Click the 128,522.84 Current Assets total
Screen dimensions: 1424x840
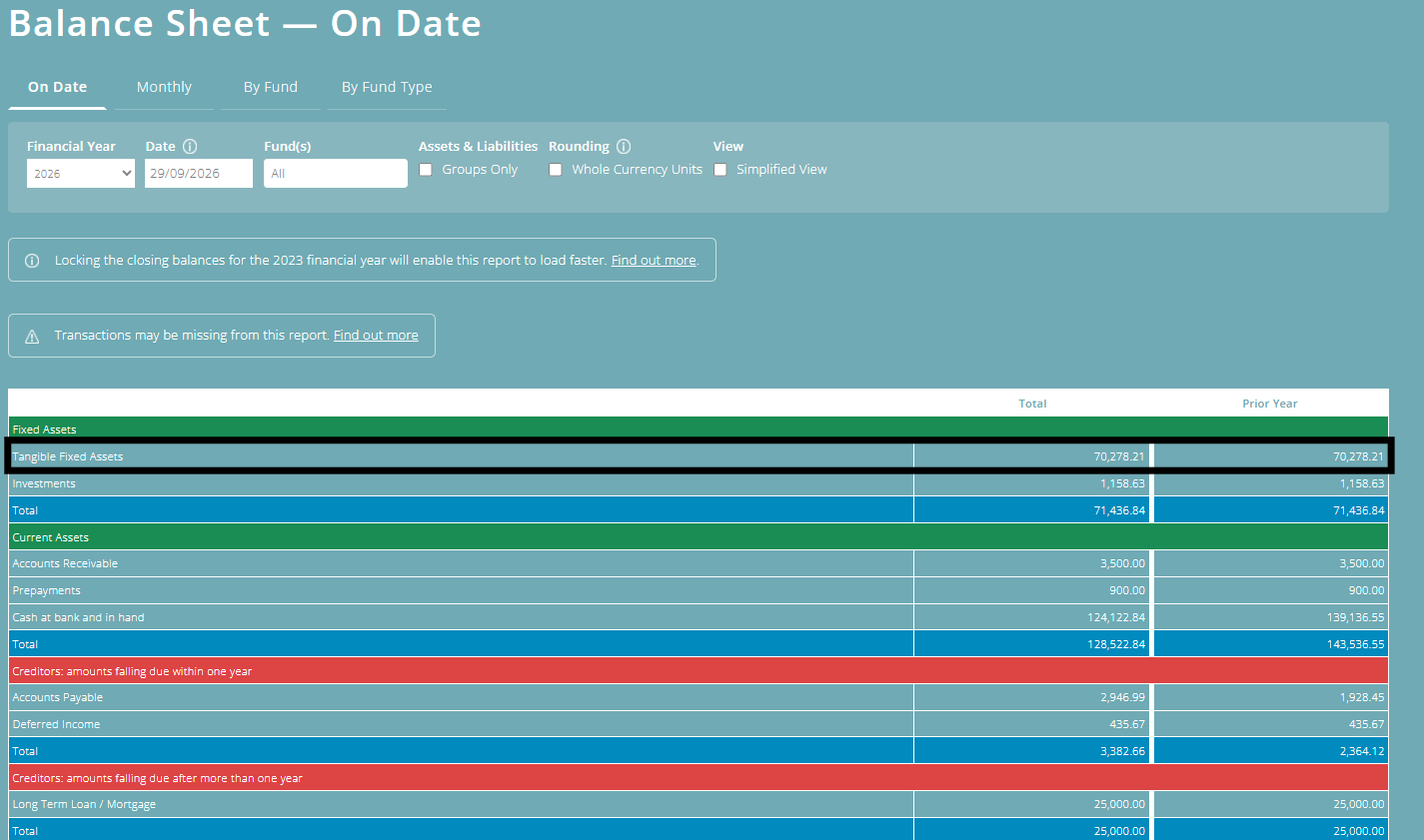[x=1116, y=644]
